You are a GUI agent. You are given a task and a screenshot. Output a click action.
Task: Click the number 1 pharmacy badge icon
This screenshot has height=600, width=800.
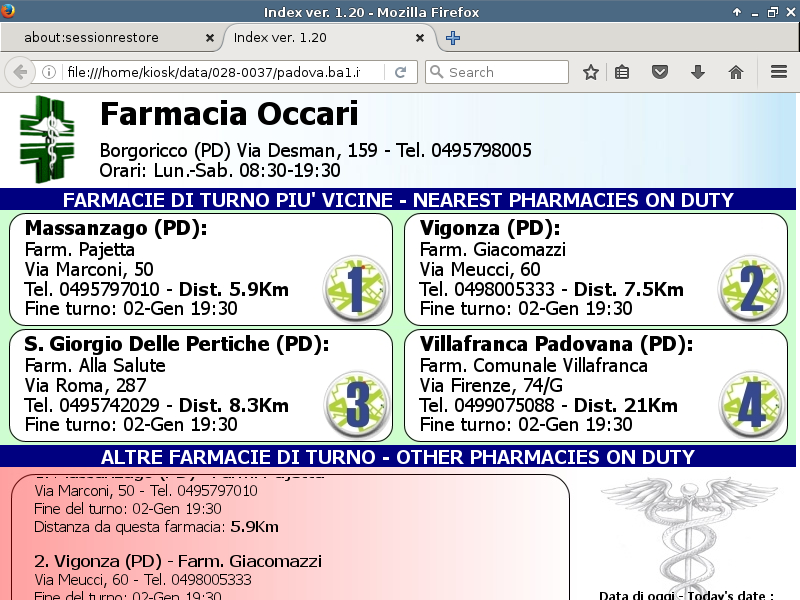(355, 288)
